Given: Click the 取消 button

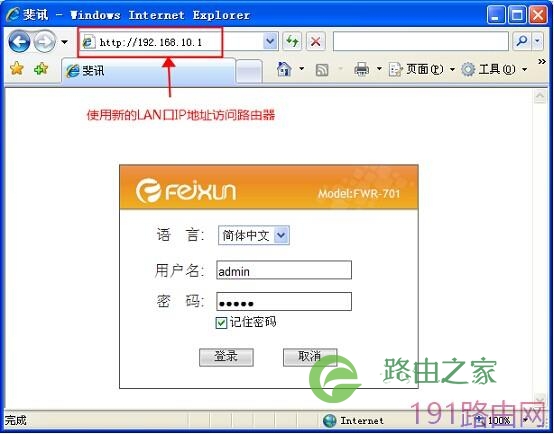Looking at the screenshot, I should click(310, 357).
